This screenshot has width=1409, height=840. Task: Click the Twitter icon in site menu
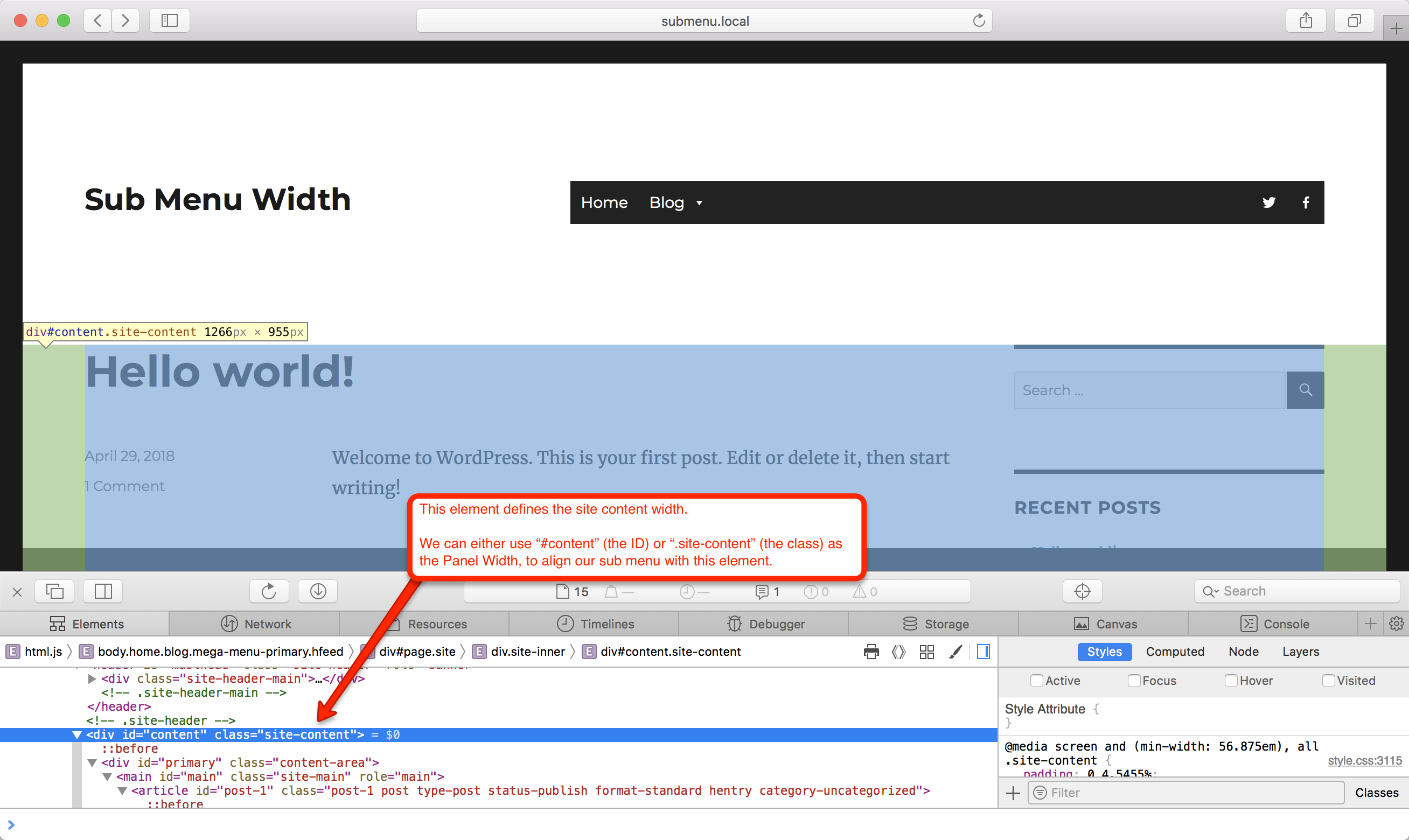pyautogui.click(x=1268, y=202)
